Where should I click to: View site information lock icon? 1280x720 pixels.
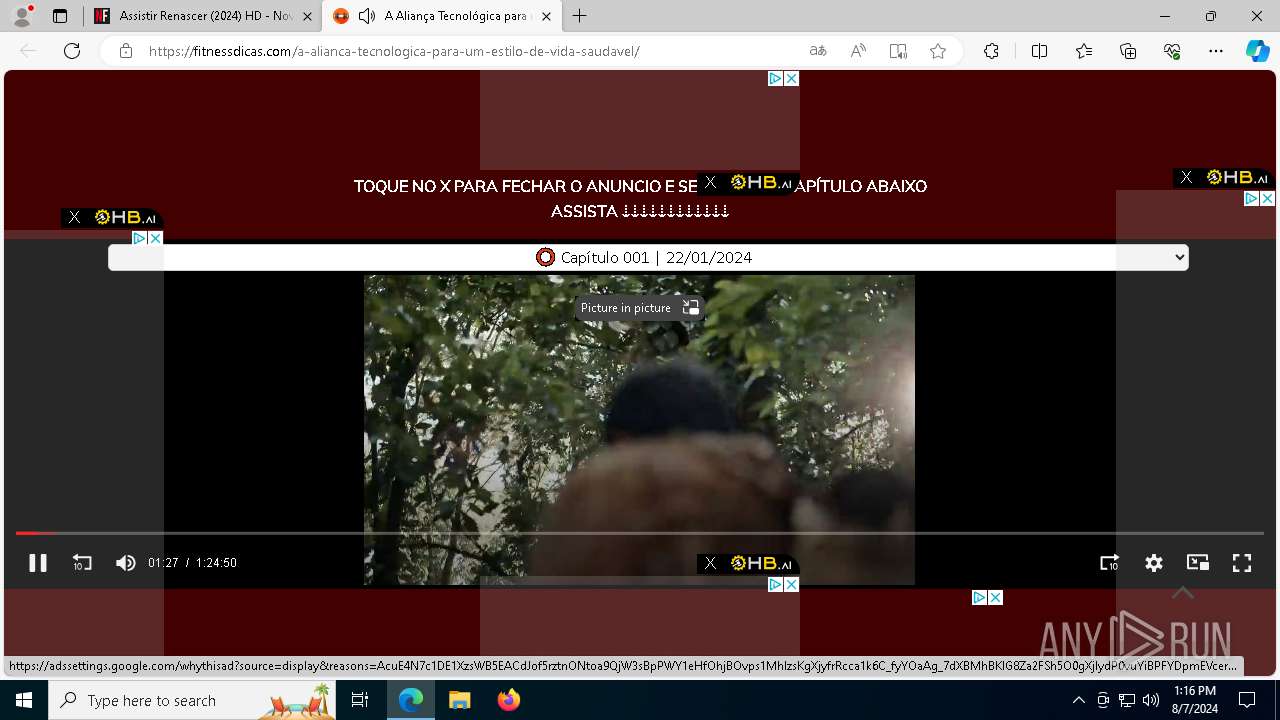click(126, 51)
